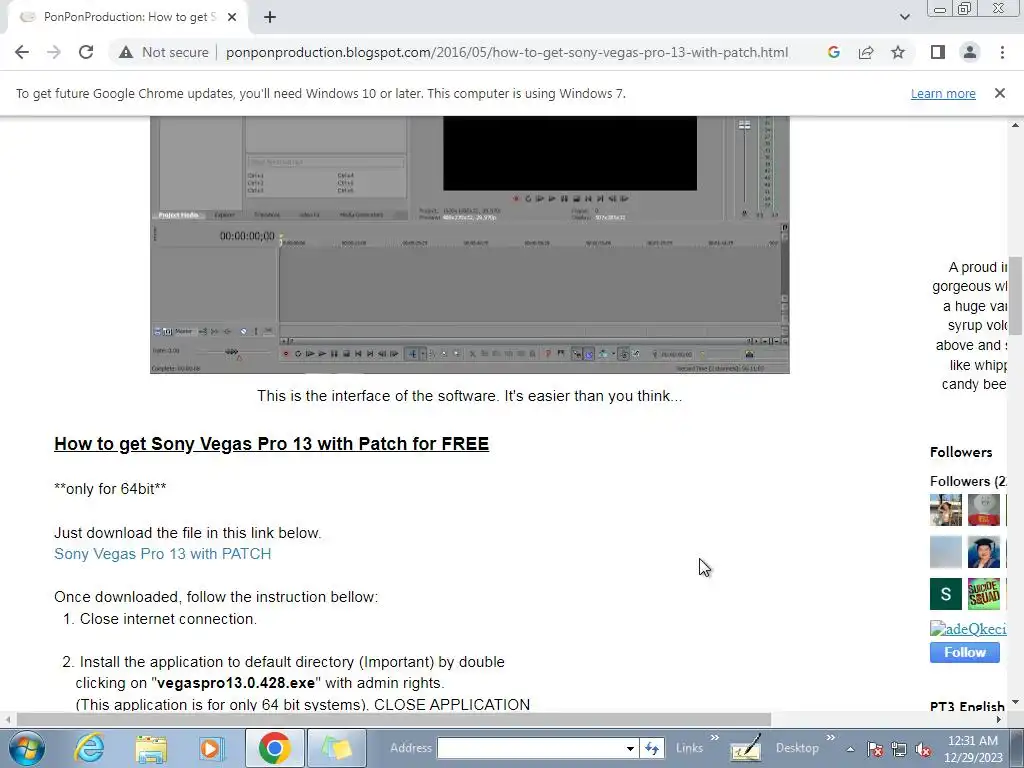
Task: Click the Followers sidebar heading
Action: pyautogui.click(x=961, y=452)
